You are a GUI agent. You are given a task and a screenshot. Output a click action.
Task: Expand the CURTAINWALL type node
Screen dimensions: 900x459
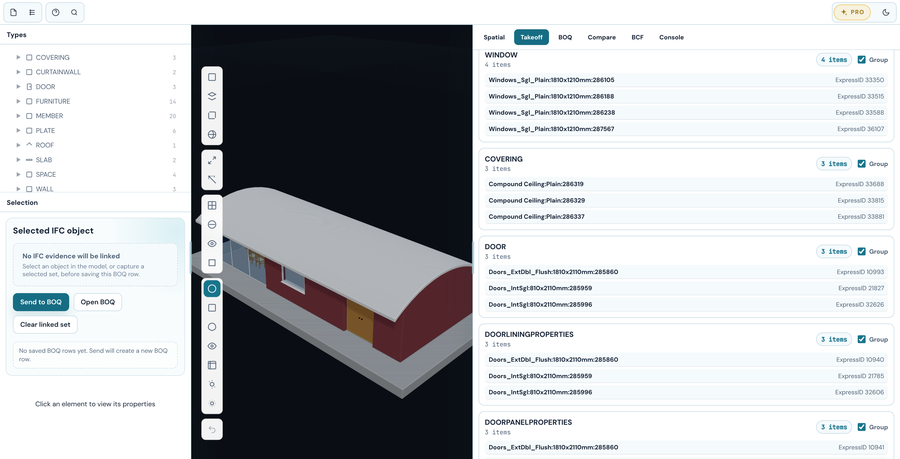click(18, 72)
